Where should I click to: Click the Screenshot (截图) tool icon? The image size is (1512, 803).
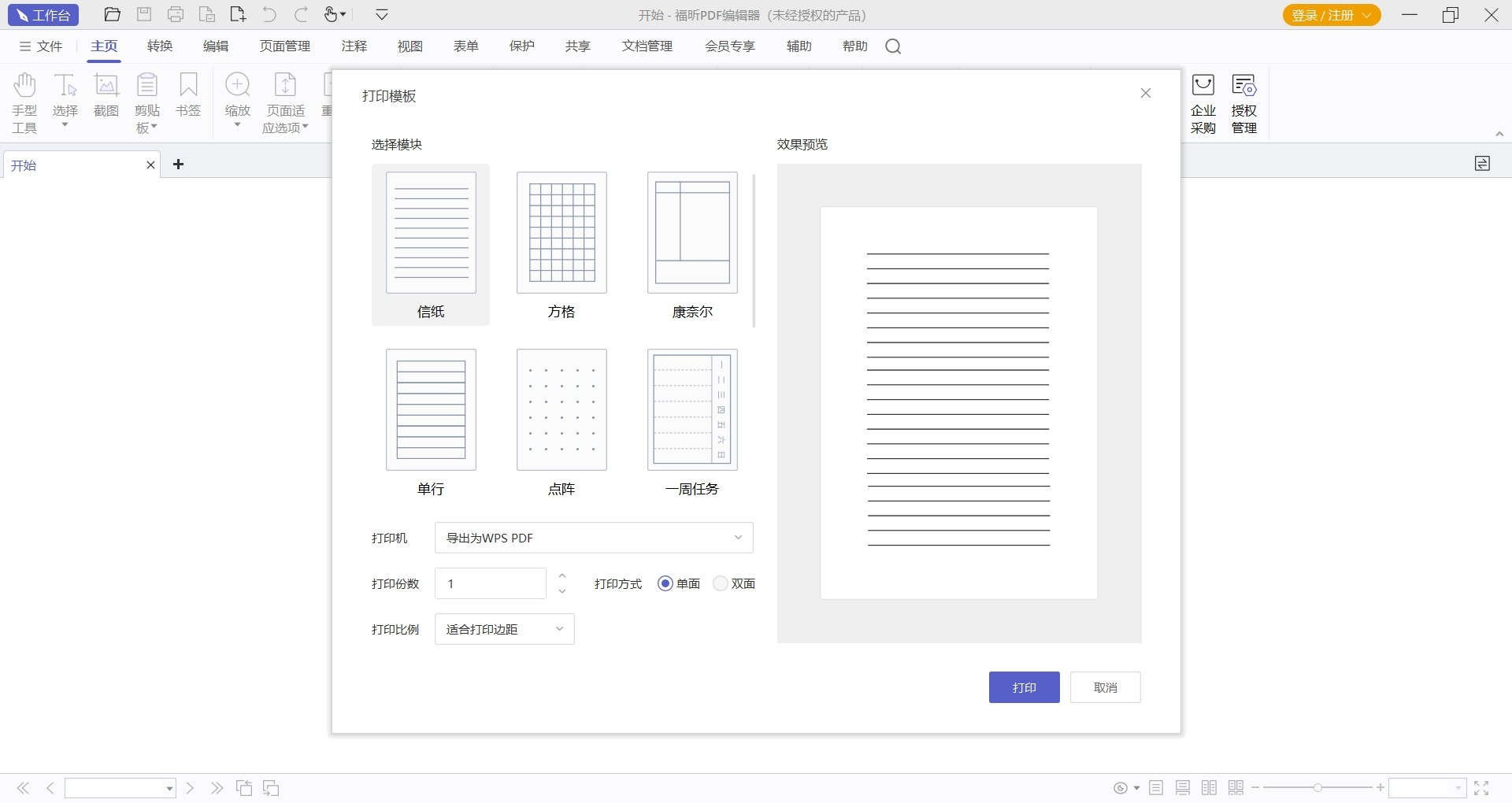(106, 86)
